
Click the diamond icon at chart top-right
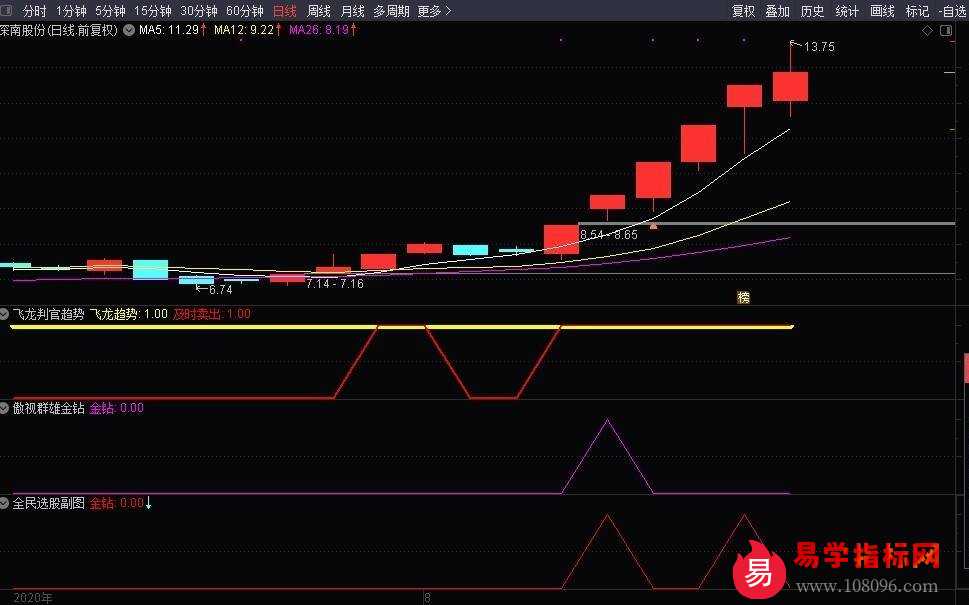927,31
